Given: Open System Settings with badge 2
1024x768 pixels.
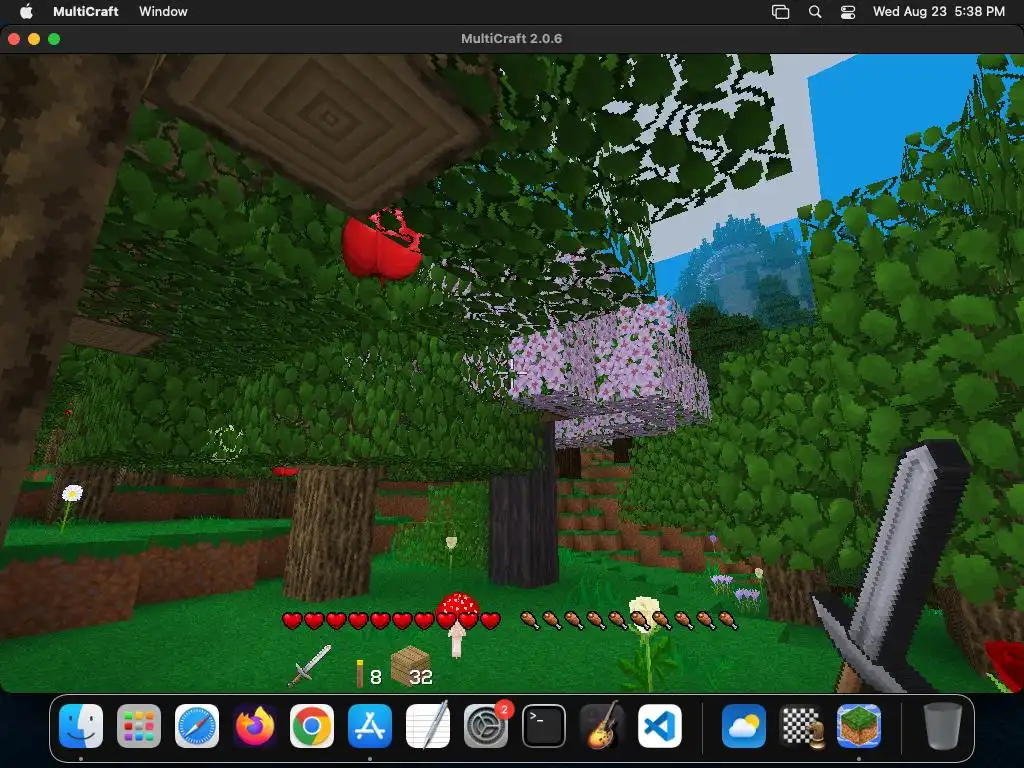Looking at the screenshot, I should 485,726.
